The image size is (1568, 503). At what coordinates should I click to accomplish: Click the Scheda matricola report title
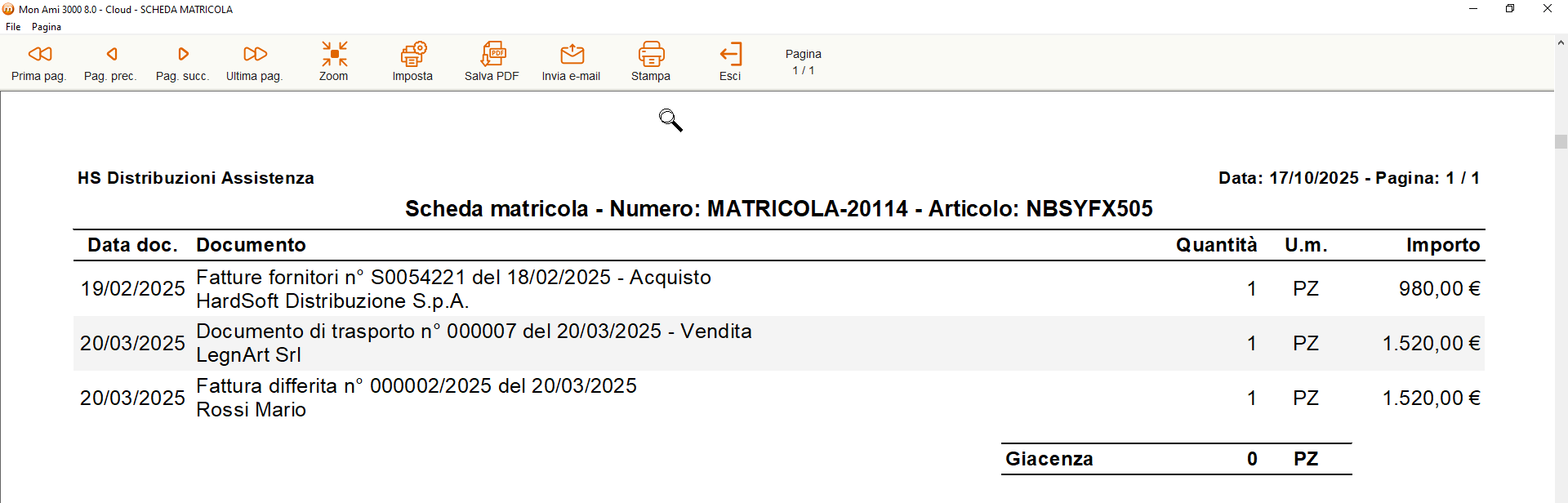[x=779, y=209]
